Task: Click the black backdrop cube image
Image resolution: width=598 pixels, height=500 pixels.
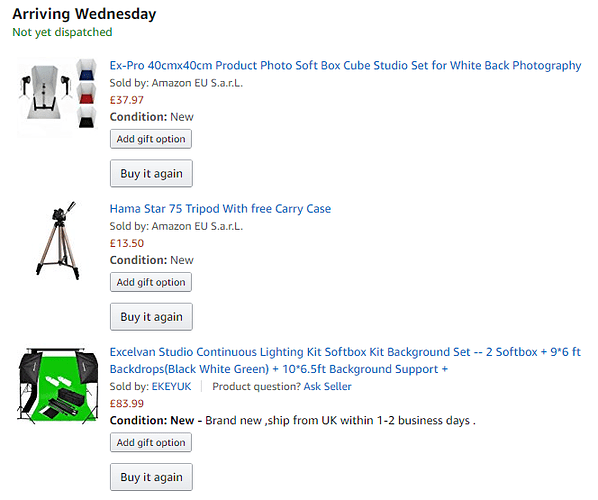Action: (86, 117)
